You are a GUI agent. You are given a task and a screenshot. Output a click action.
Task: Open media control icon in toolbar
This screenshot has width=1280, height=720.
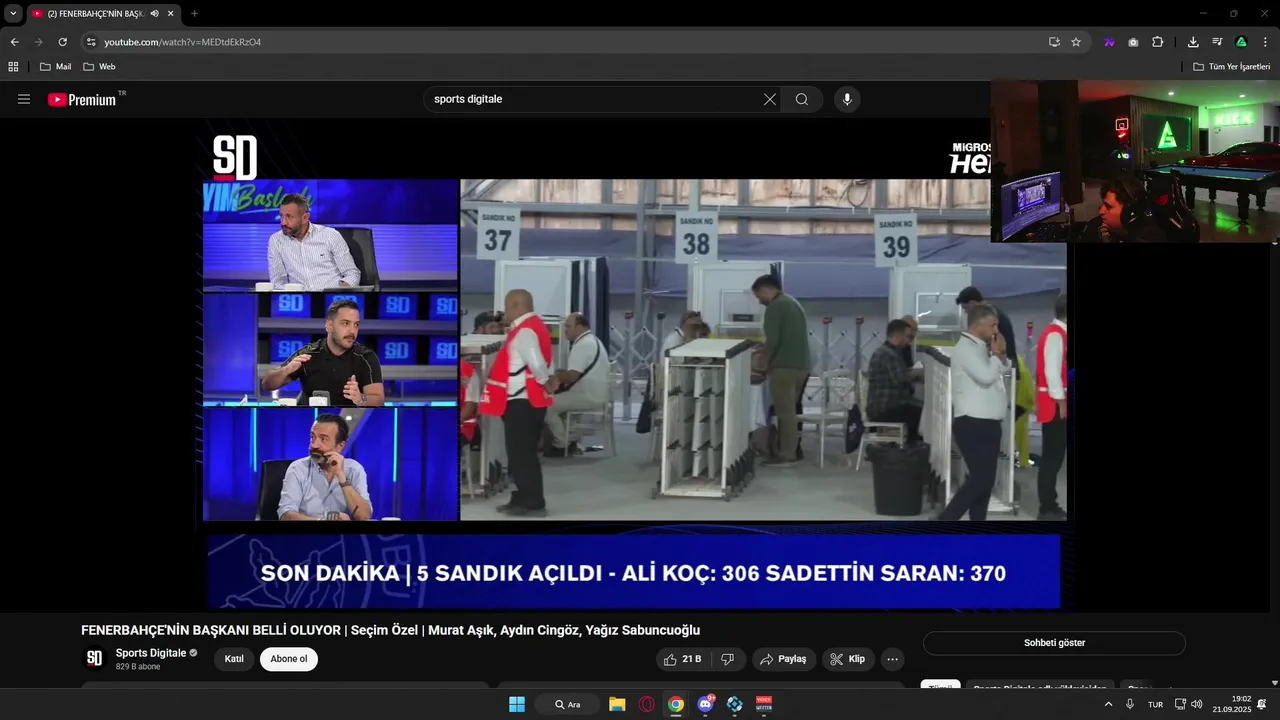(x=1217, y=42)
